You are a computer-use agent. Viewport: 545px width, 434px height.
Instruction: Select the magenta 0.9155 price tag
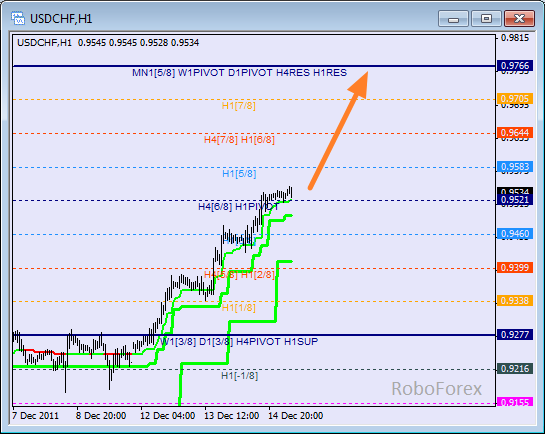(x=515, y=402)
